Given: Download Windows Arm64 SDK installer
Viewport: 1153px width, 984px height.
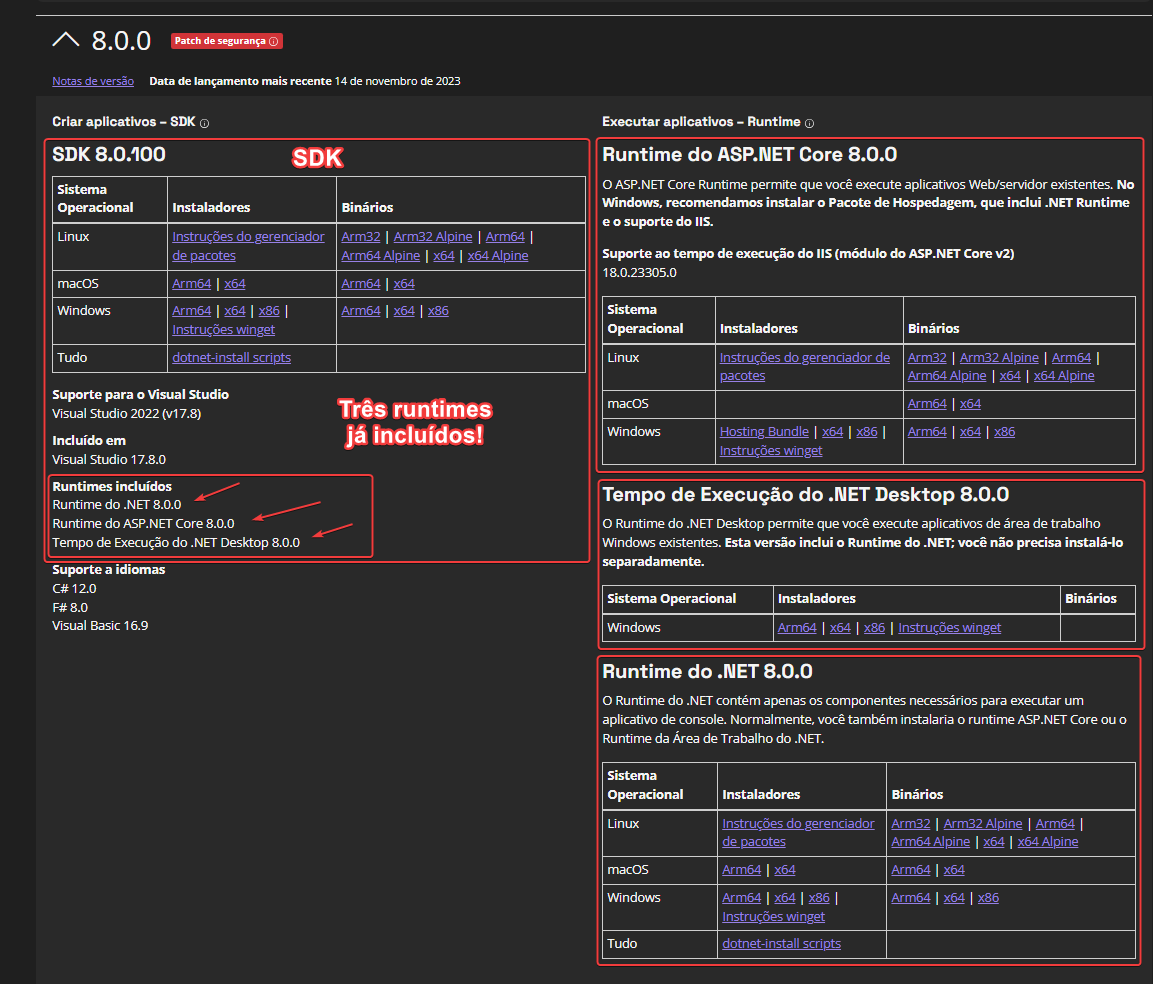Looking at the screenshot, I should pos(191,310).
